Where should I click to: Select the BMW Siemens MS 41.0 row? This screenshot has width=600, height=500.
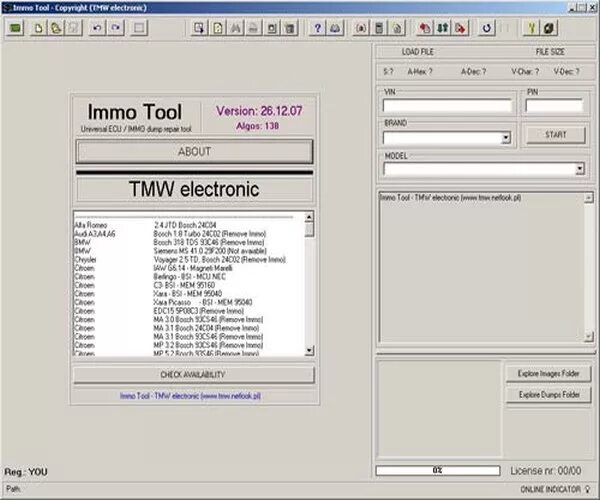(x=189, y=251)
